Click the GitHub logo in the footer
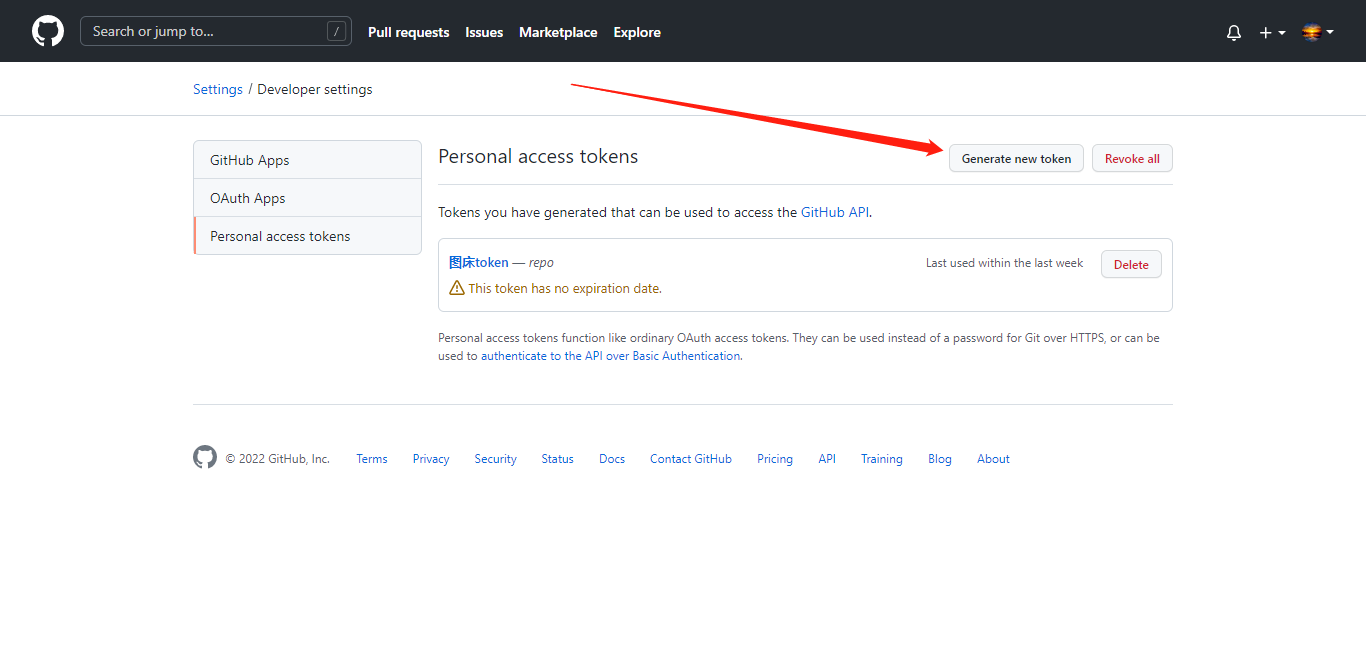The image size is (1366, 663). (205, 458)
